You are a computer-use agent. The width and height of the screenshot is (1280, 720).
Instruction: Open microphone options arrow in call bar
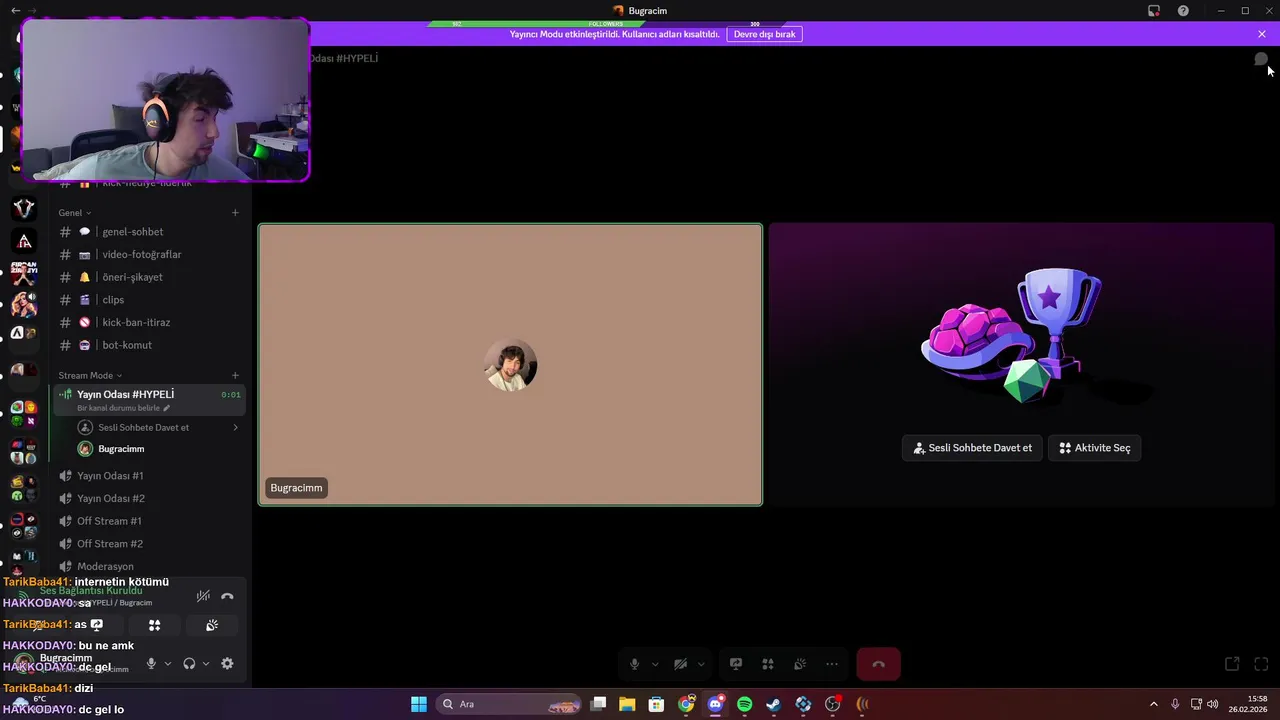click(x=655, y=664)
